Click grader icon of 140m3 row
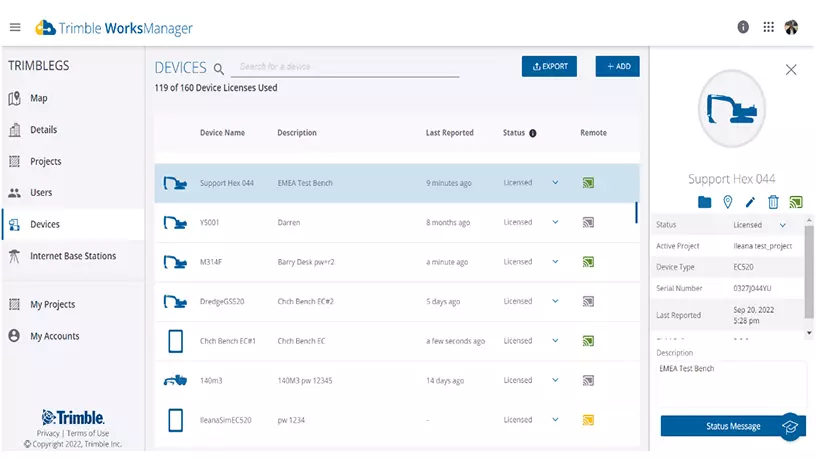816x459 pixels. pyautogui.click(x=175, y=380)
